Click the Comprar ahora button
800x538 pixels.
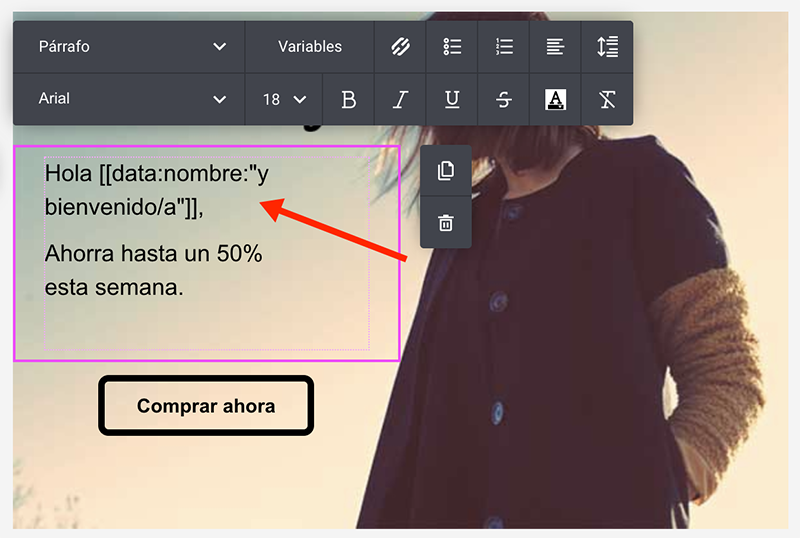[x=206, y=406]
